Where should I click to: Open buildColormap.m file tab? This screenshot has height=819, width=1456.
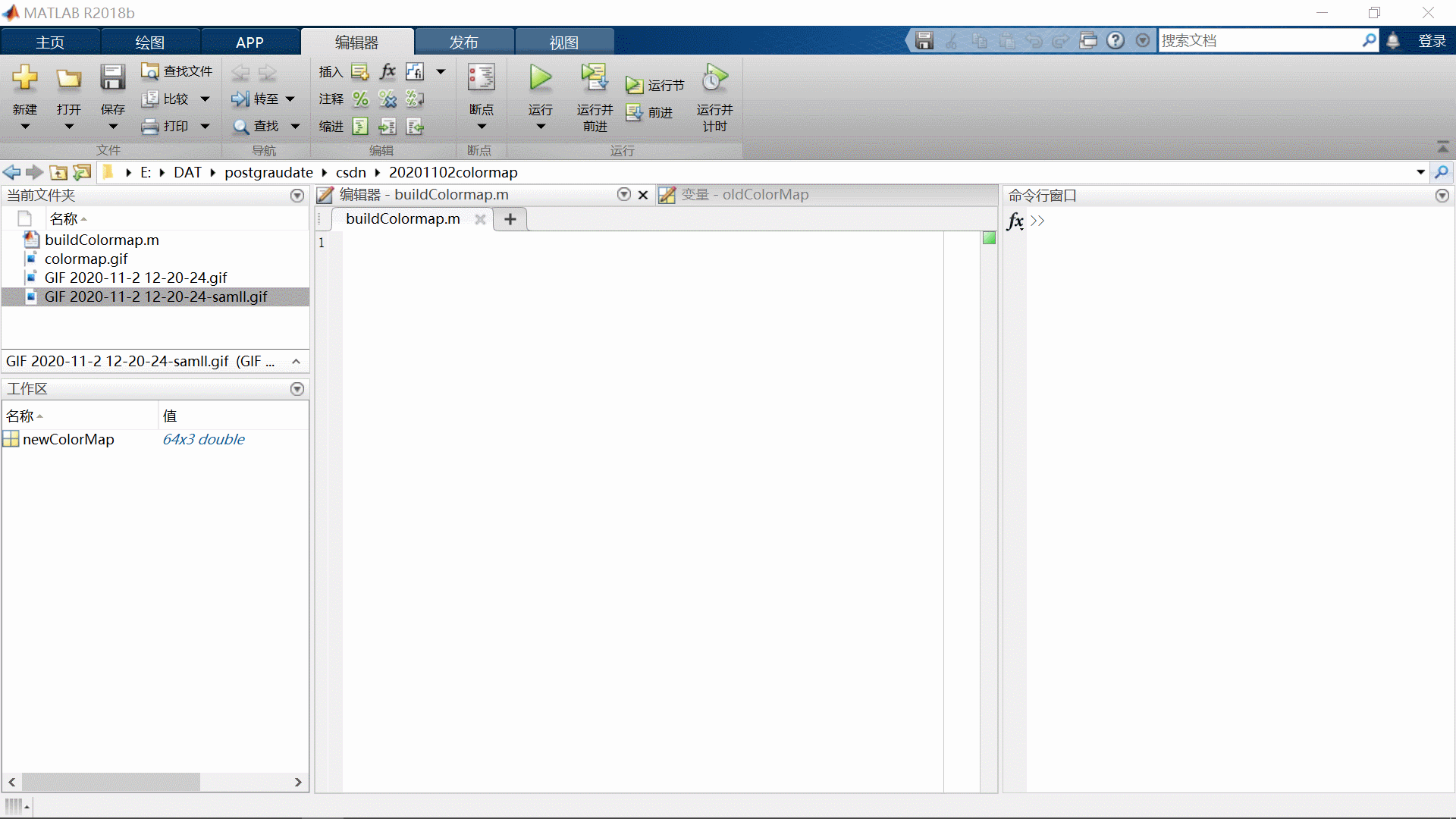pos(403,219)
